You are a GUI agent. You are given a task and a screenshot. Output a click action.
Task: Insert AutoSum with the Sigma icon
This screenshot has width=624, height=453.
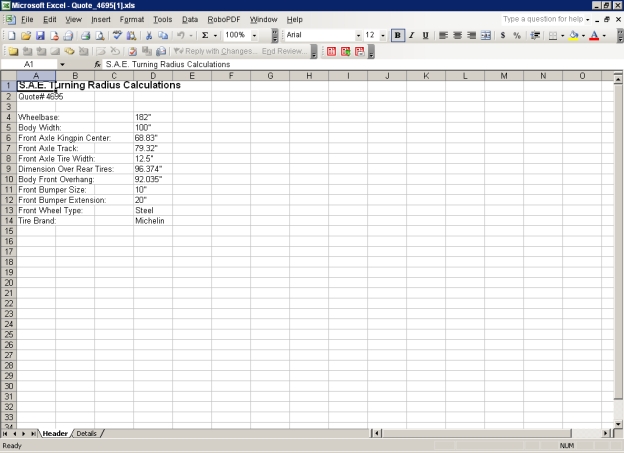[205, 36]
